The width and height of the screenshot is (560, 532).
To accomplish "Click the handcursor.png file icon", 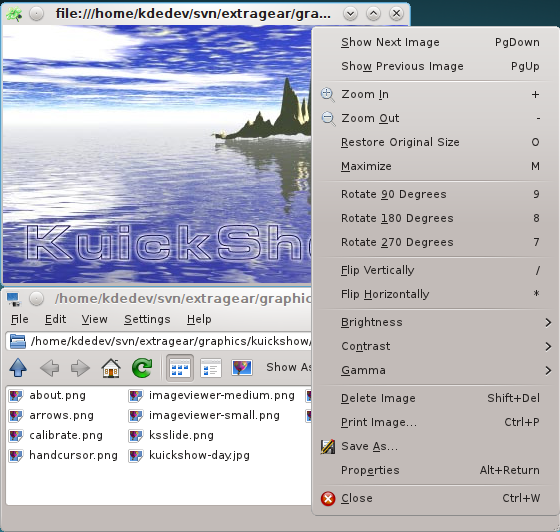I will [16, 456].
